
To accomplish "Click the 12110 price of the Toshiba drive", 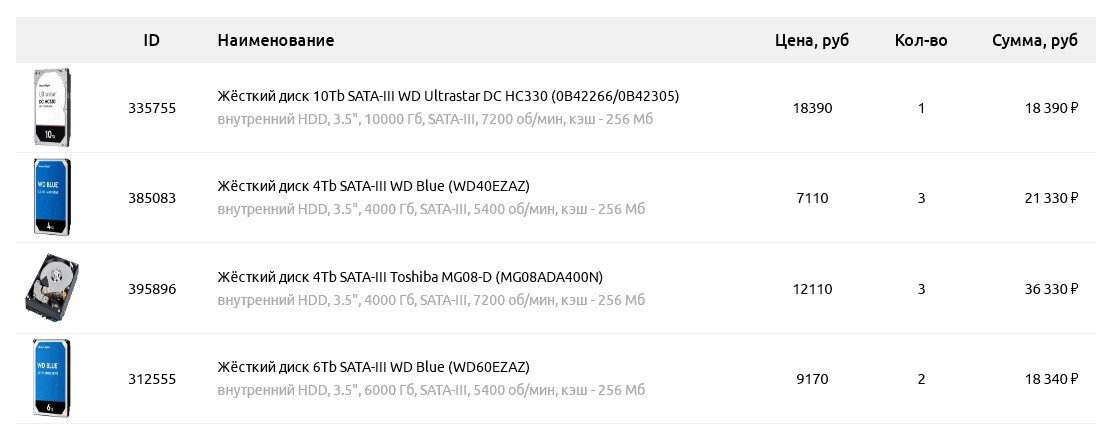I will (812, 289).
